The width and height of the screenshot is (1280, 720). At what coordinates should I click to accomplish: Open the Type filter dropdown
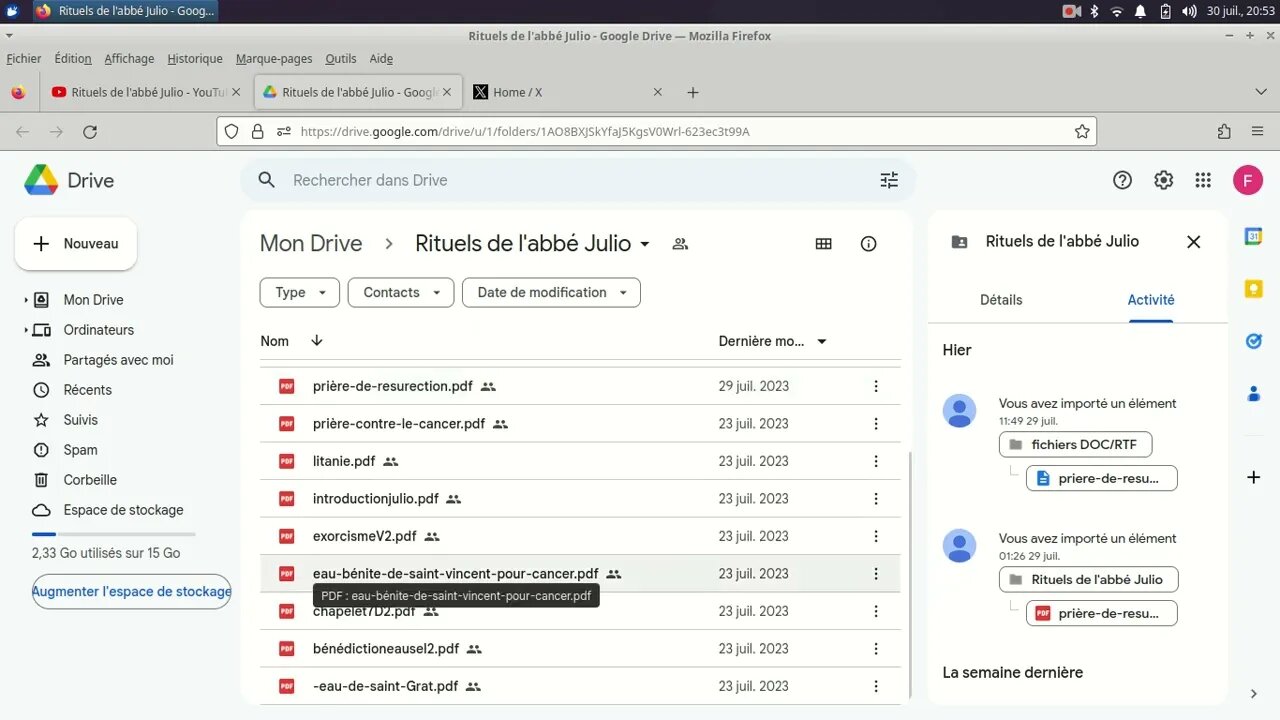pyautogui.click(x=300, y=292)
